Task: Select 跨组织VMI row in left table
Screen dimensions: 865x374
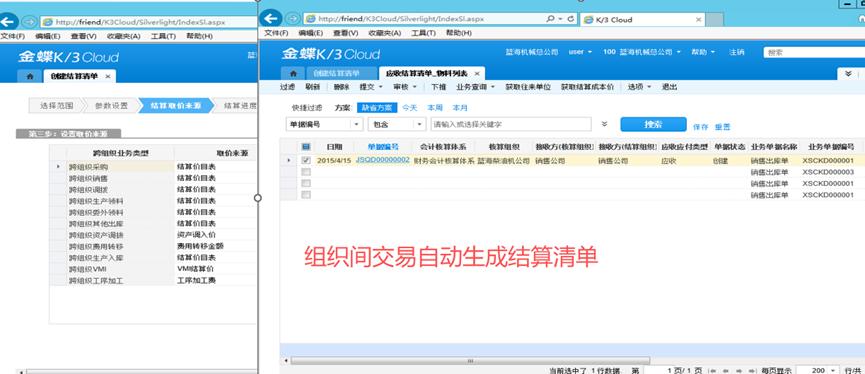Action: point(153,269)
